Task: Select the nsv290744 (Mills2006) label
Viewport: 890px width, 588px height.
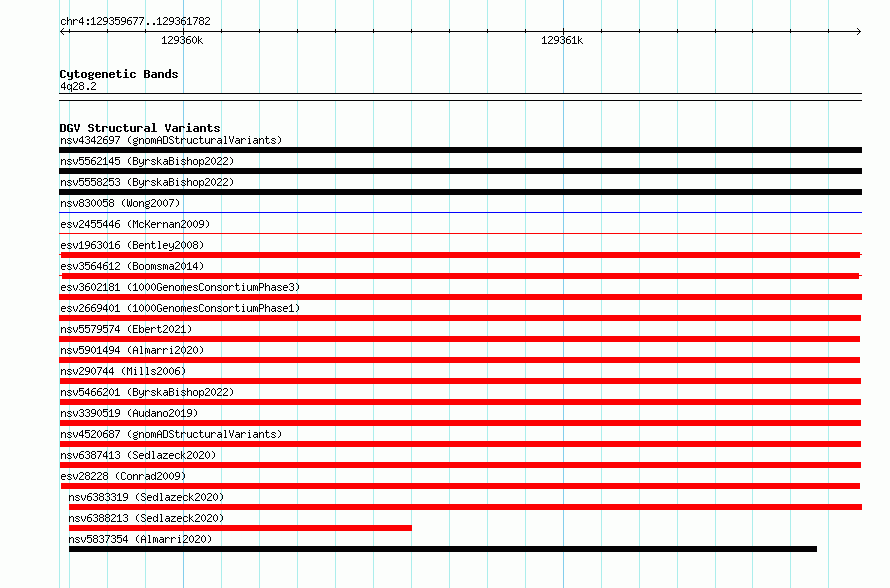Action: tap(123, 371)
